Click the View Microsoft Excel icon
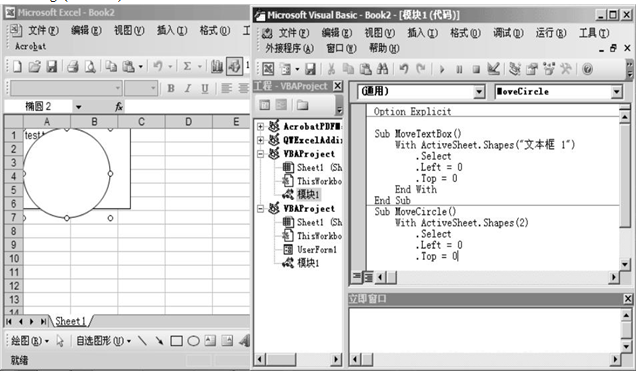 pos(268,69)
